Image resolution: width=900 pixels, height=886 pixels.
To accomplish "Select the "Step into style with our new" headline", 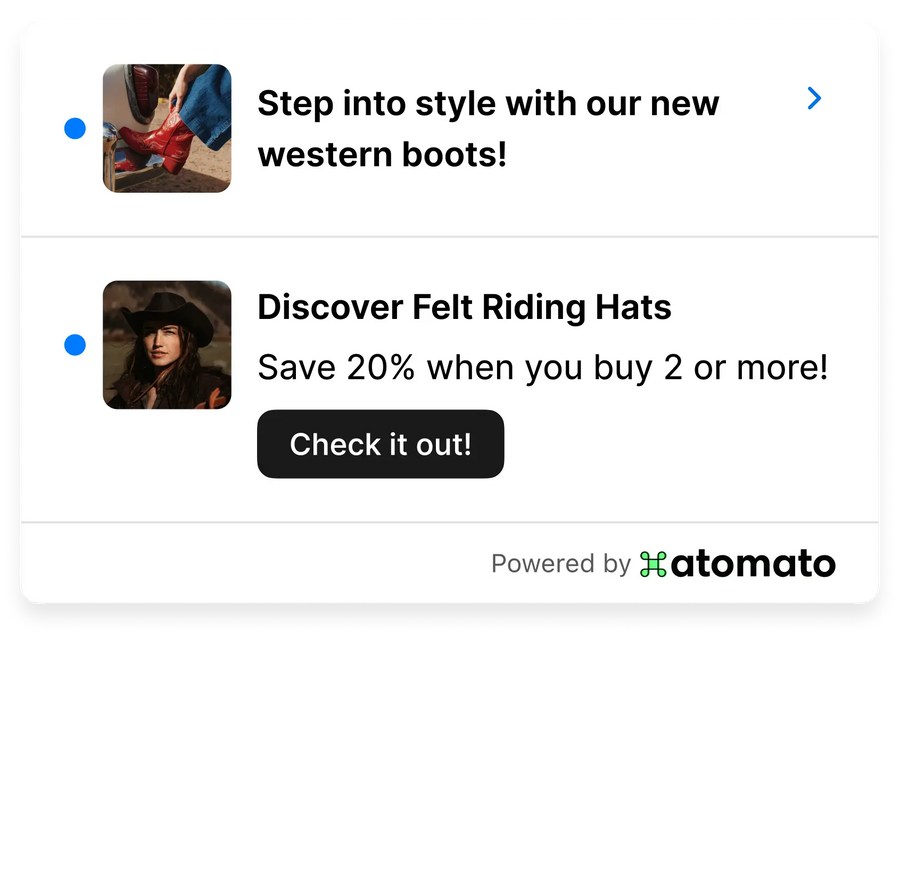I will coord(488,104).
